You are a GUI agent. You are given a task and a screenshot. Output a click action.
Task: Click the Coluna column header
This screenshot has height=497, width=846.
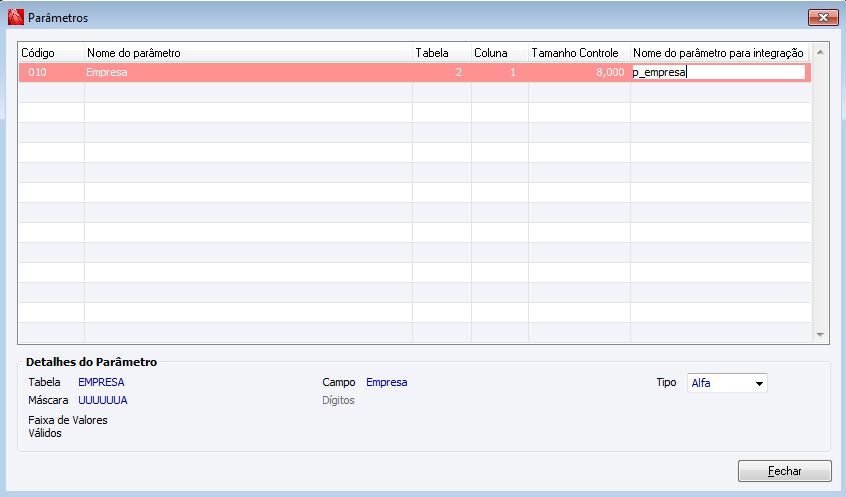coord(500,53)
